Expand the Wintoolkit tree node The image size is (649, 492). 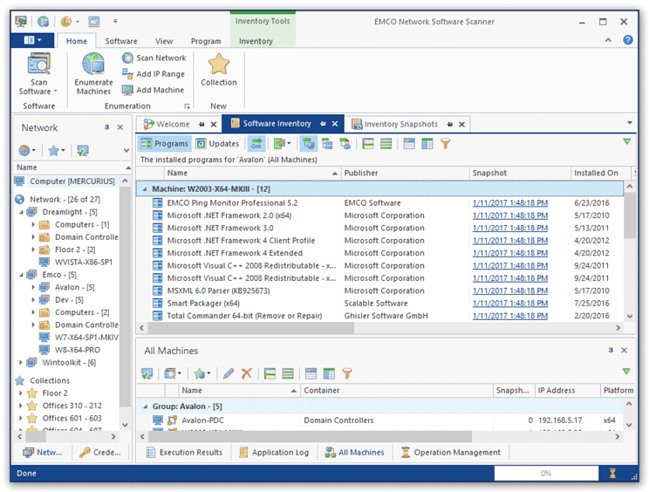tap(21, 362)
